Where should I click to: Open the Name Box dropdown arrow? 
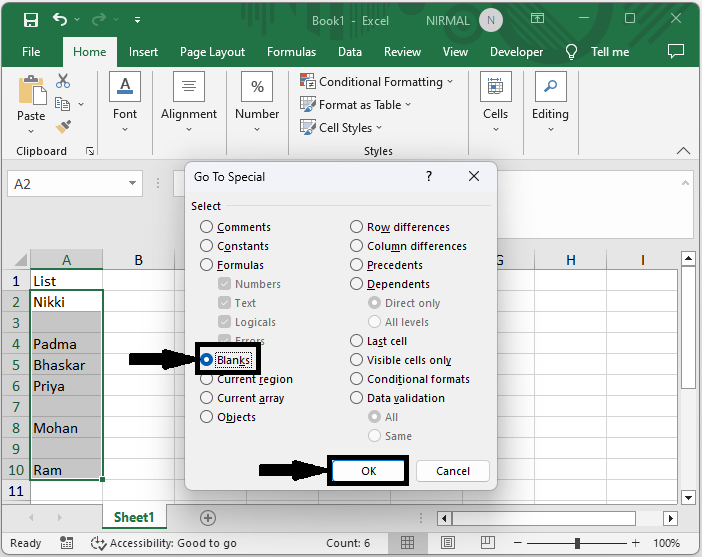[133, 183]
